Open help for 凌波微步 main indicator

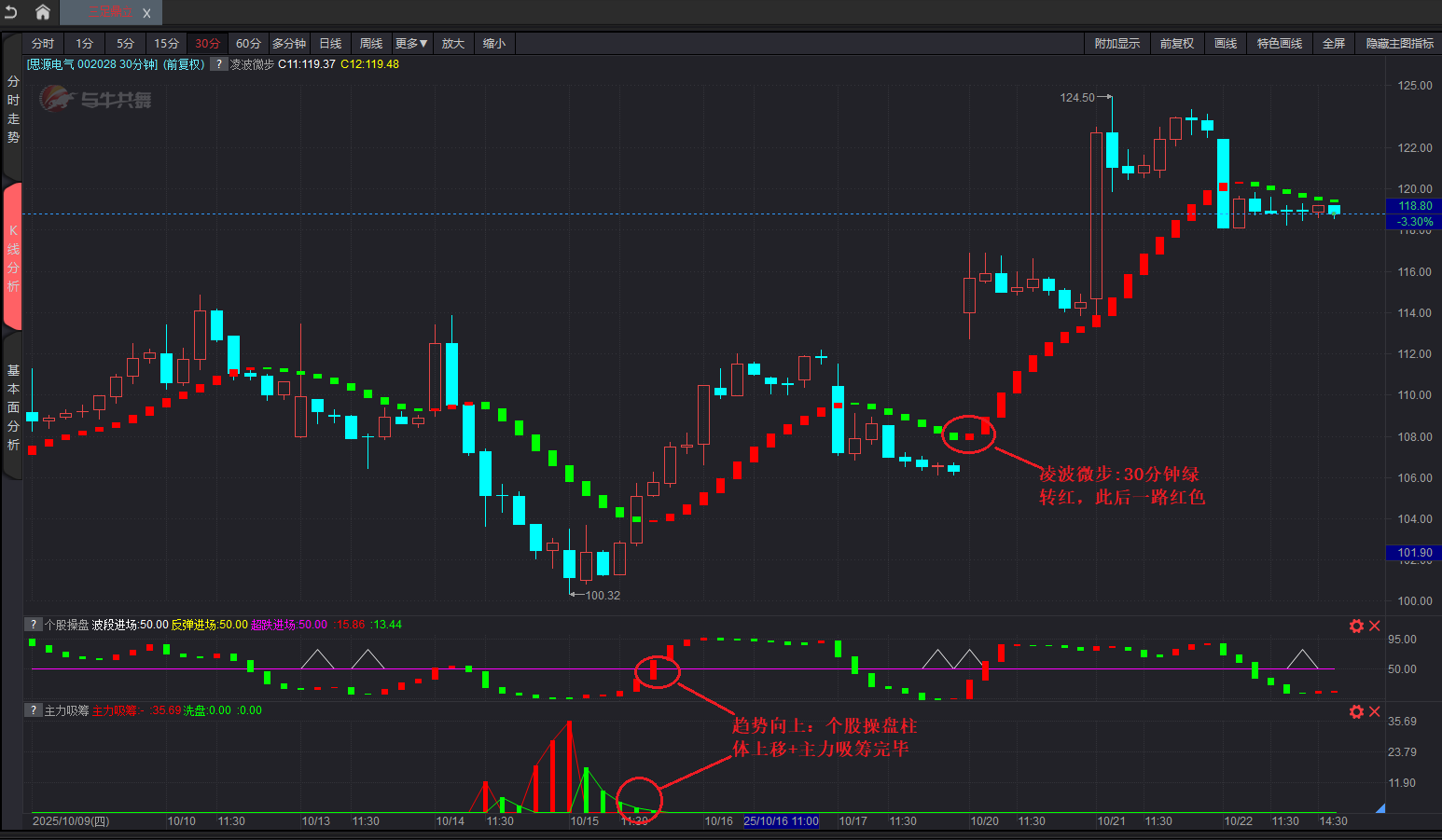[x=218, y=64]
